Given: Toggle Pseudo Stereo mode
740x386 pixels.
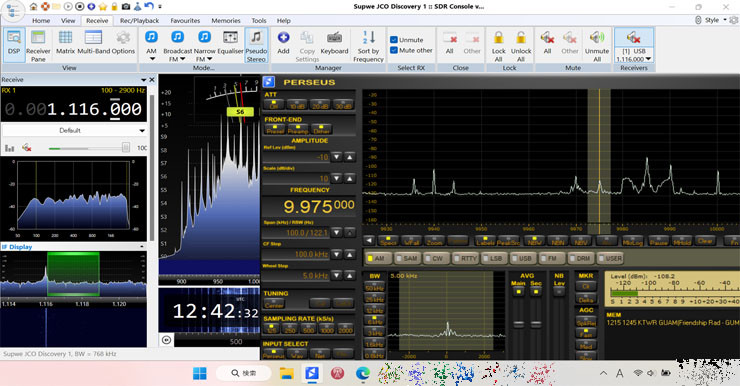Looking at the screenshot, I should point(256,45).
